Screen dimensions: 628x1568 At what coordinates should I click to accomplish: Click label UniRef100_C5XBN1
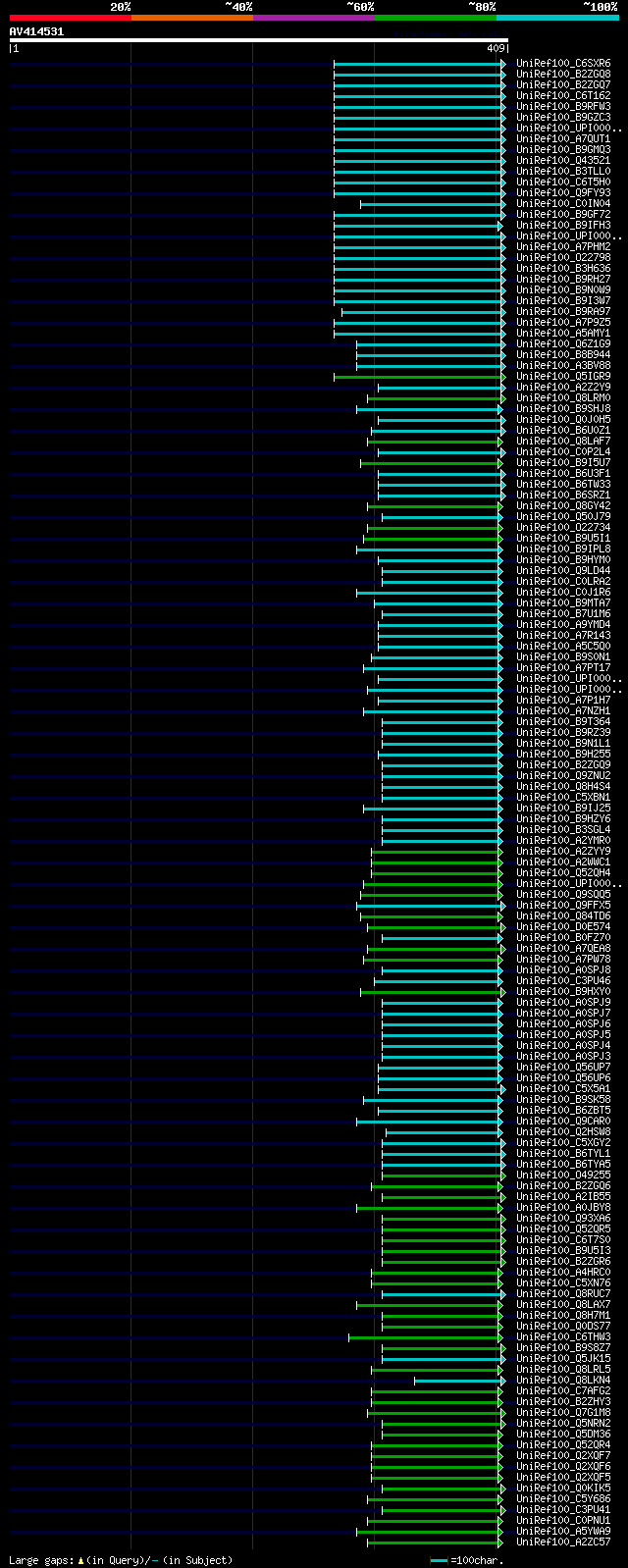click(563, 798)
